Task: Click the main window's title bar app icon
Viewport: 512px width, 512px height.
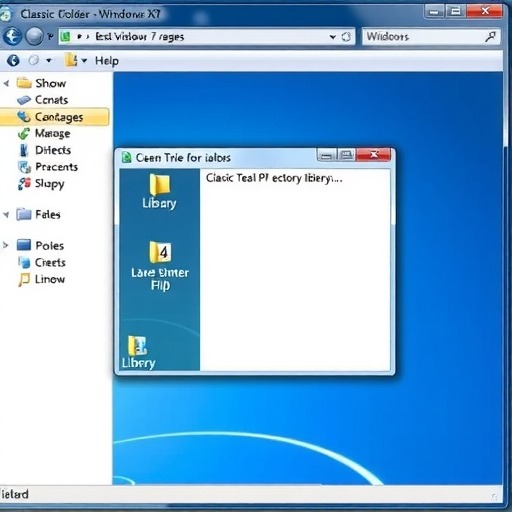Action: pos(6,14)
